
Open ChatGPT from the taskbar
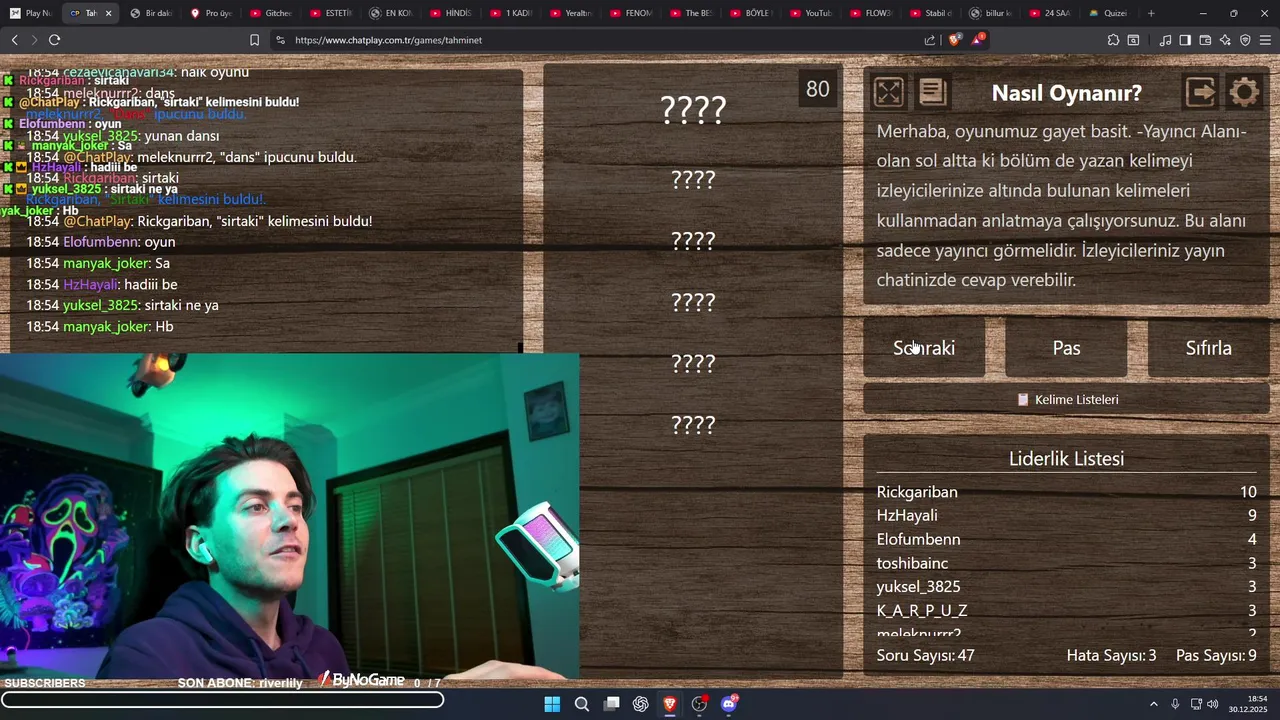pos(641,704)
